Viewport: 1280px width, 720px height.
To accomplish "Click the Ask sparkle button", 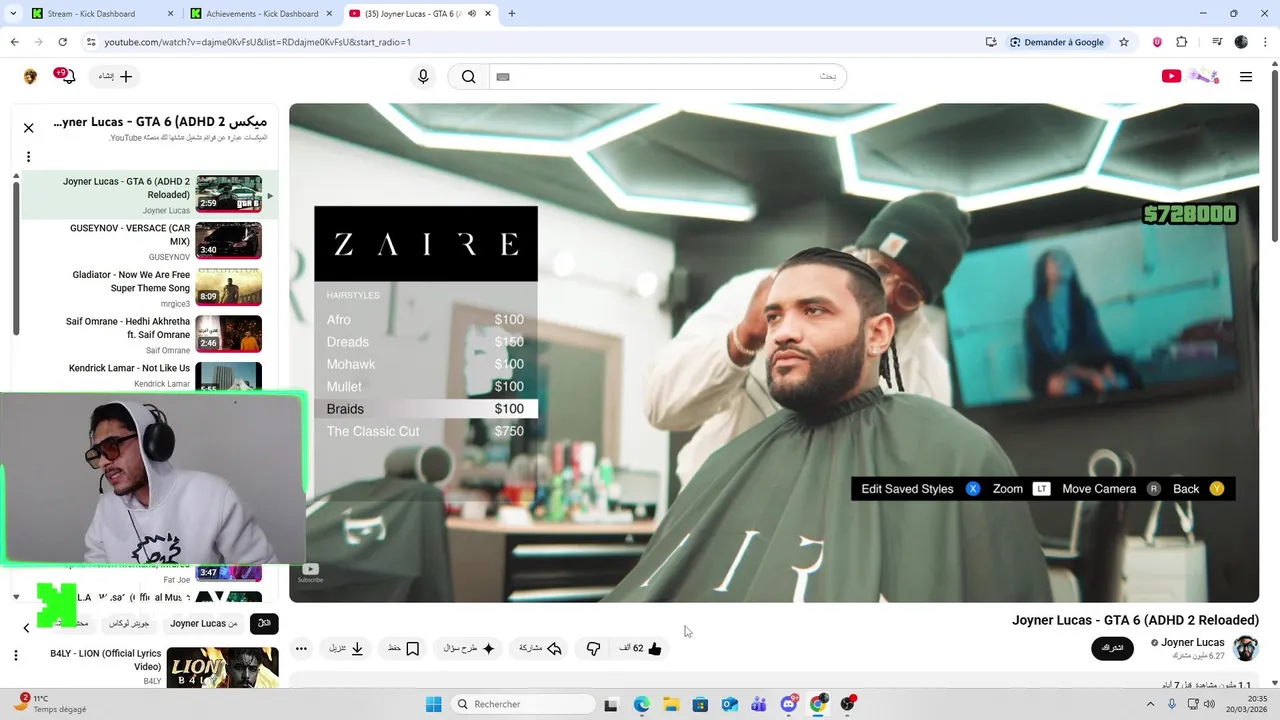I will point(469,648).
